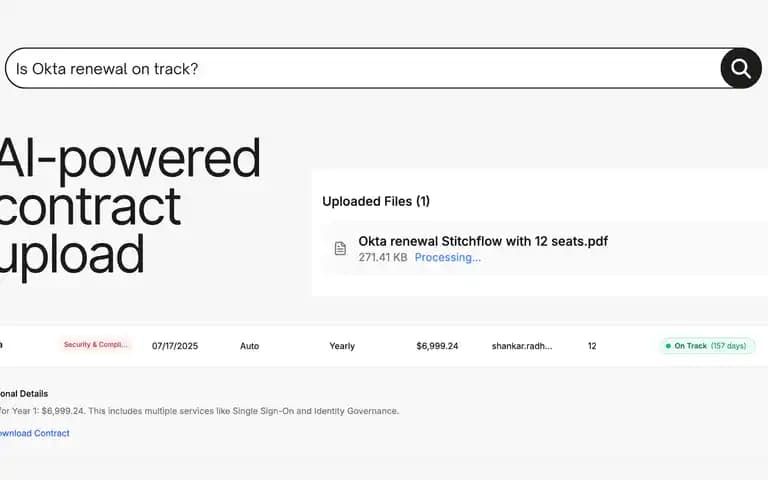
Task: Click into the Okta renewal search field
Action: (362, 68)
